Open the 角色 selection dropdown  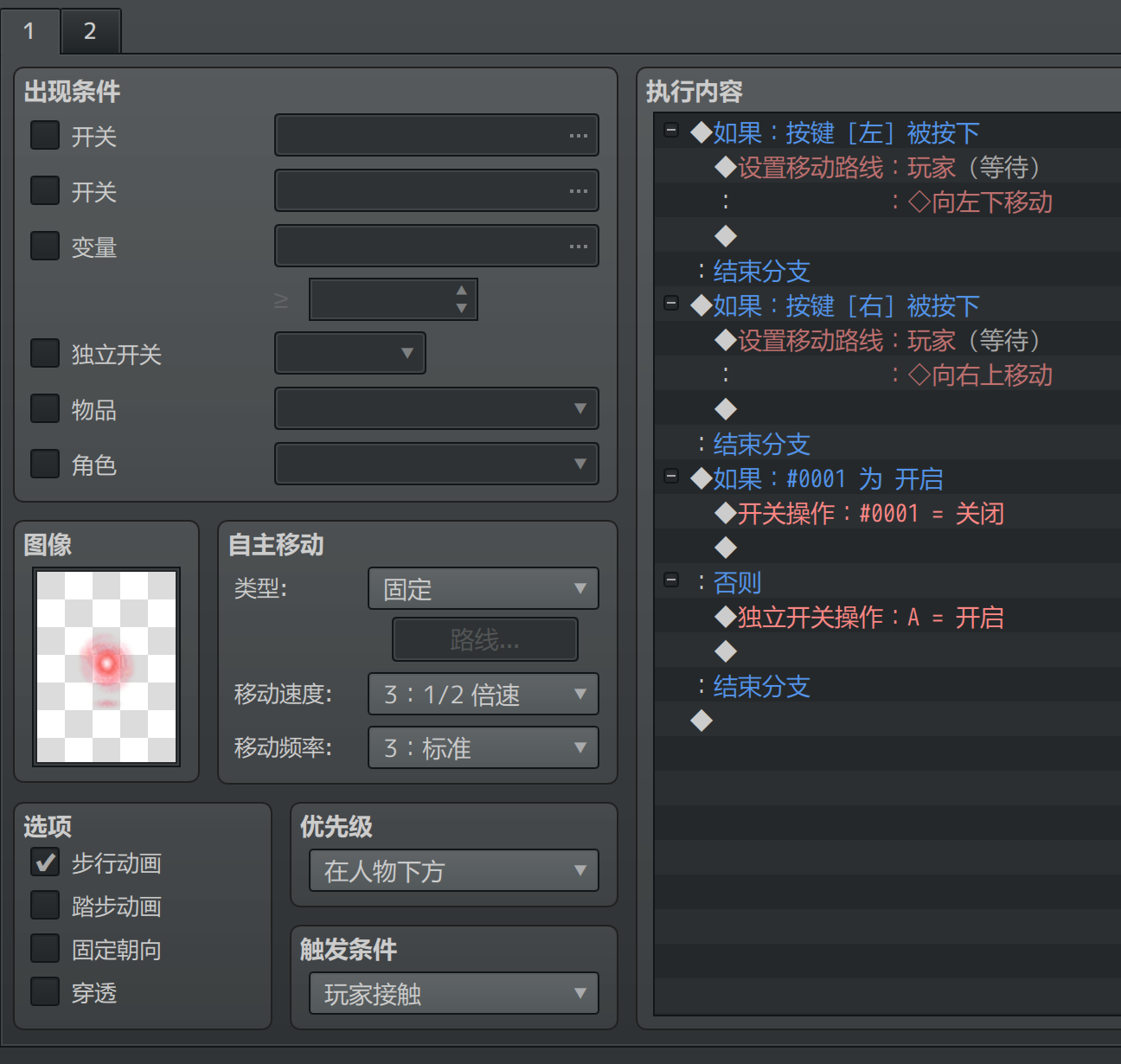(x=437, y=464)
